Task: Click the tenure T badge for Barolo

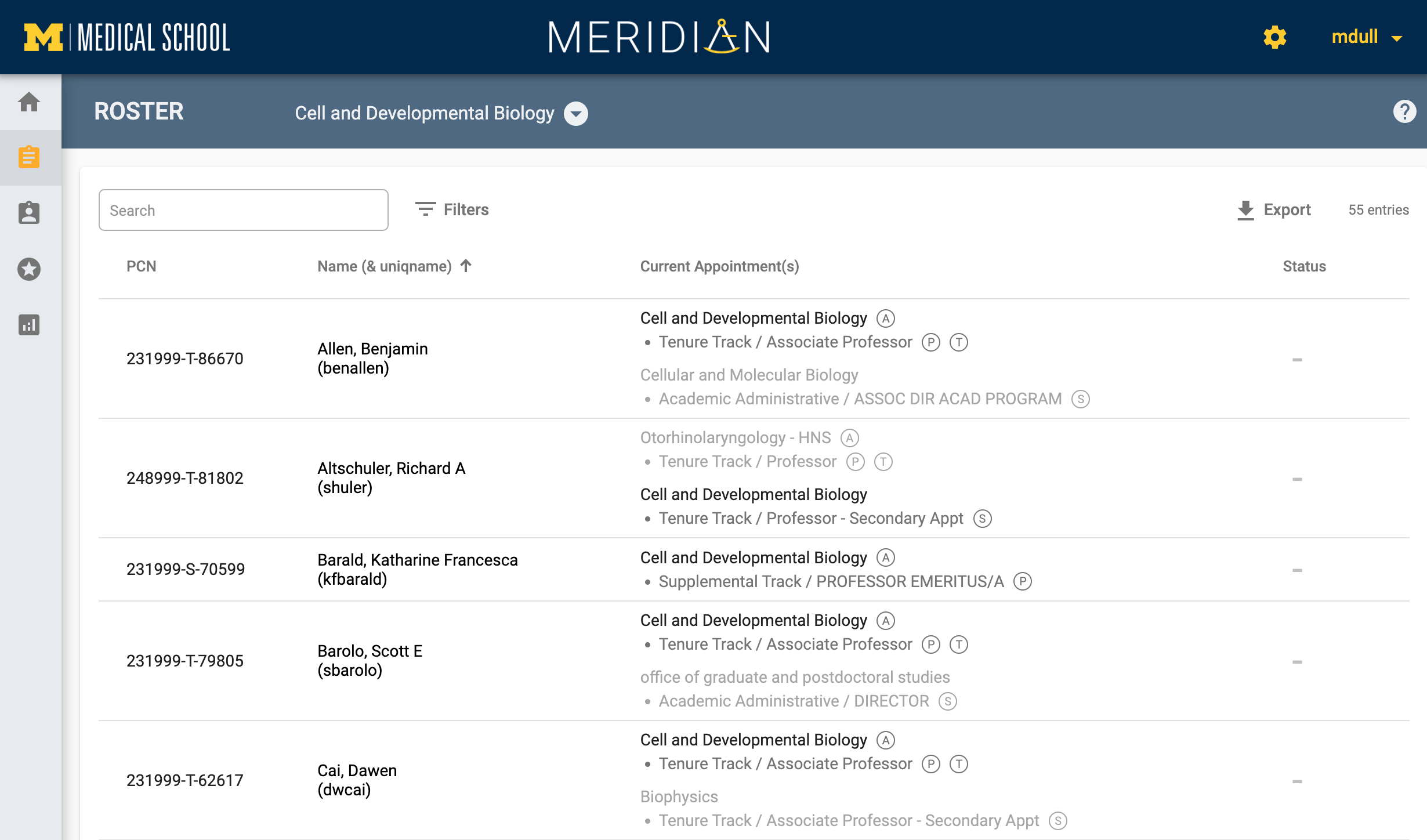Action: point(958,645)
